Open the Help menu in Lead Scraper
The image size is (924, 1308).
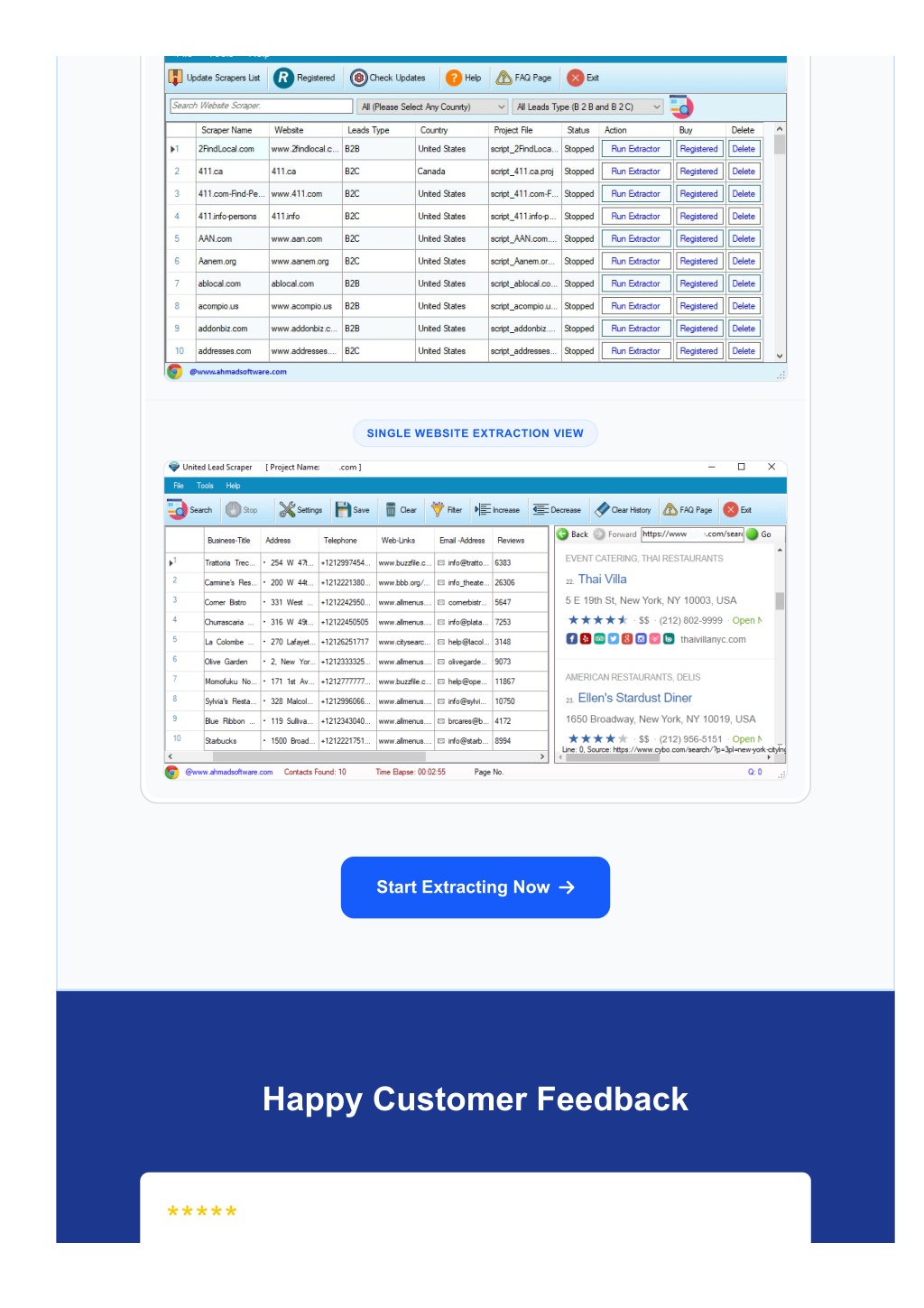pos(233,486)
